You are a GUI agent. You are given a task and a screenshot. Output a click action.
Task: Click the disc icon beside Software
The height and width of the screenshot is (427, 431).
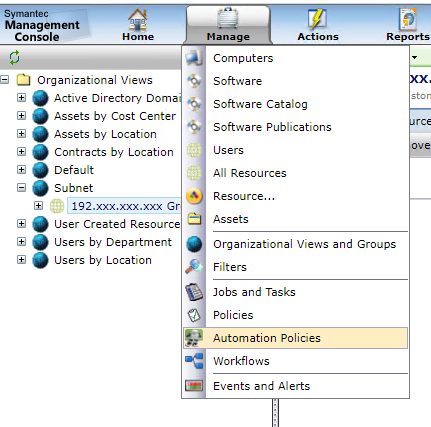click(x=194, y=81)
